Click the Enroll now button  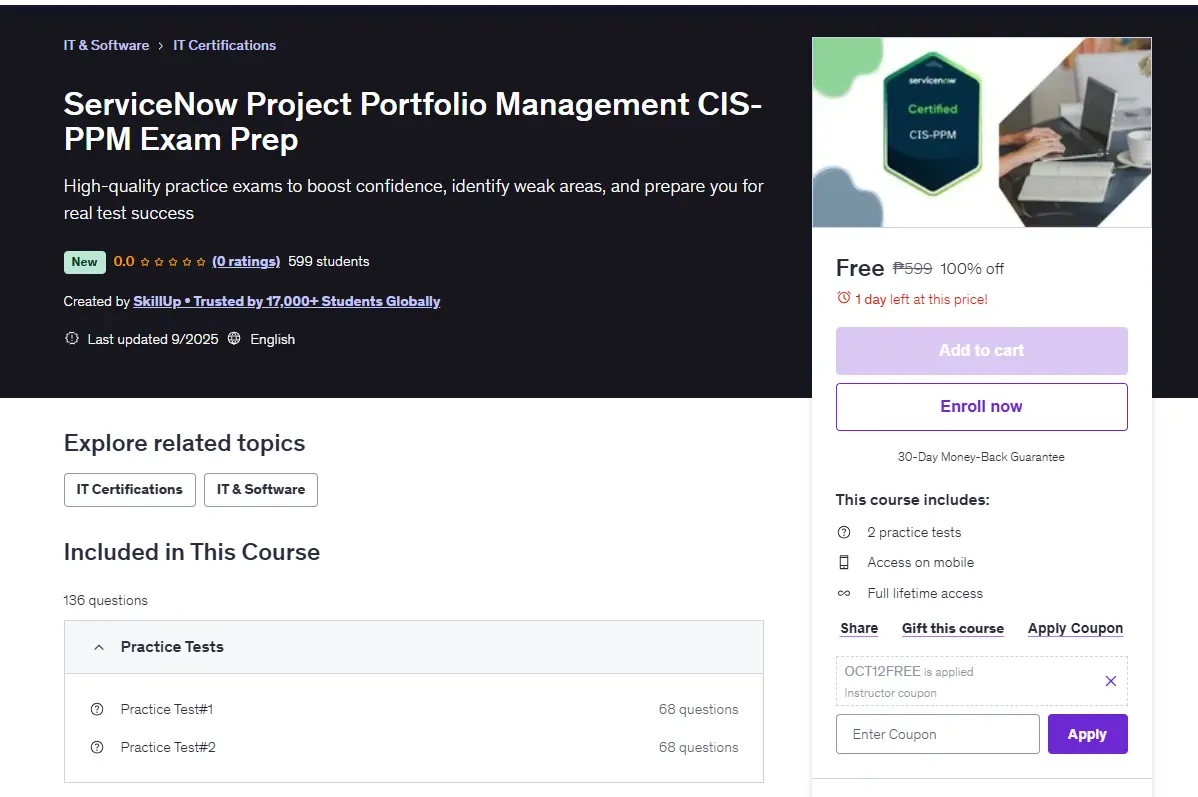[x=981, y=407]
